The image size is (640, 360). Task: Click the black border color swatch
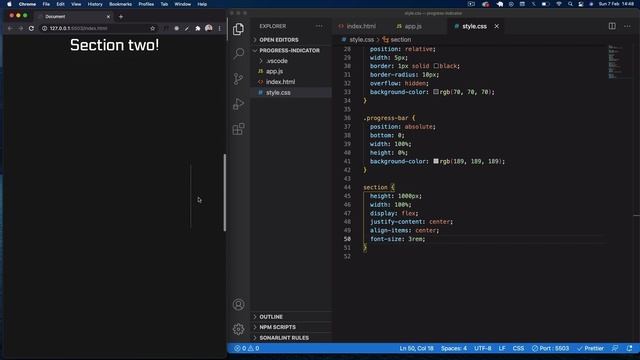tap(436, 66)
